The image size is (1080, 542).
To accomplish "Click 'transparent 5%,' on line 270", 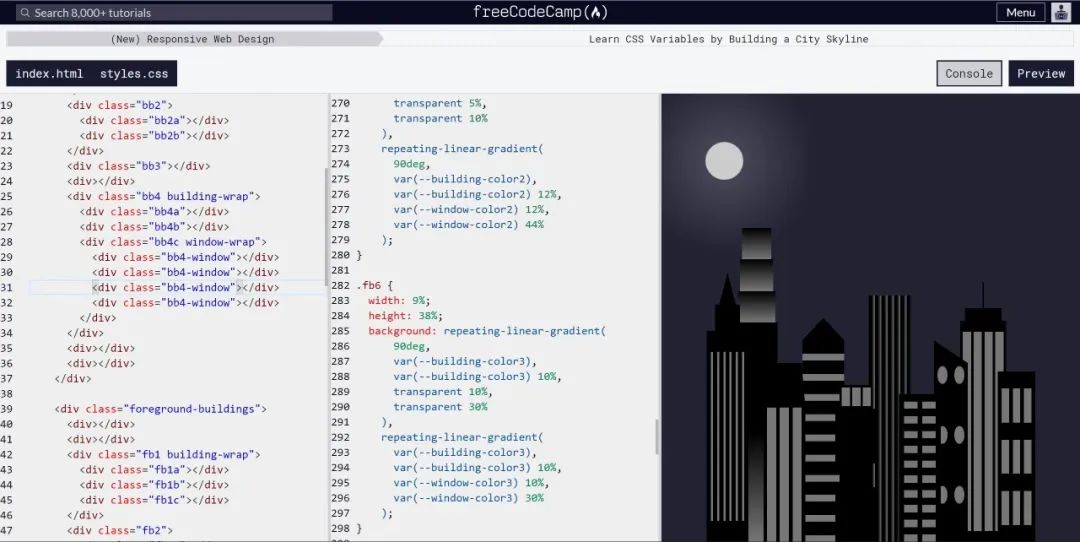I will (x=440, y=103).
